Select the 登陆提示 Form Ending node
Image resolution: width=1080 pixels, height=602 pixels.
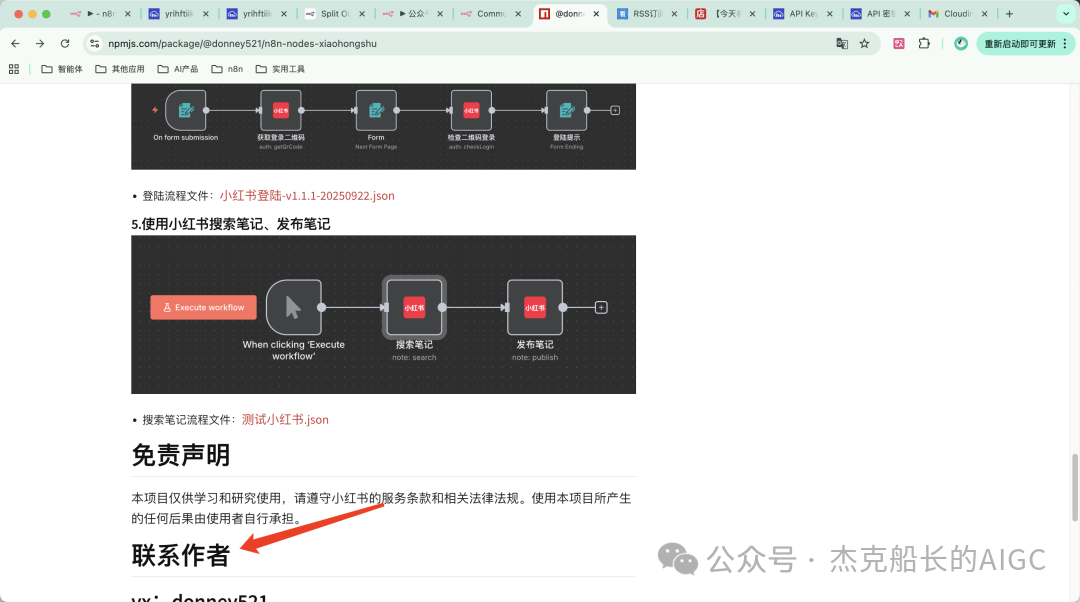pos(566,110)
